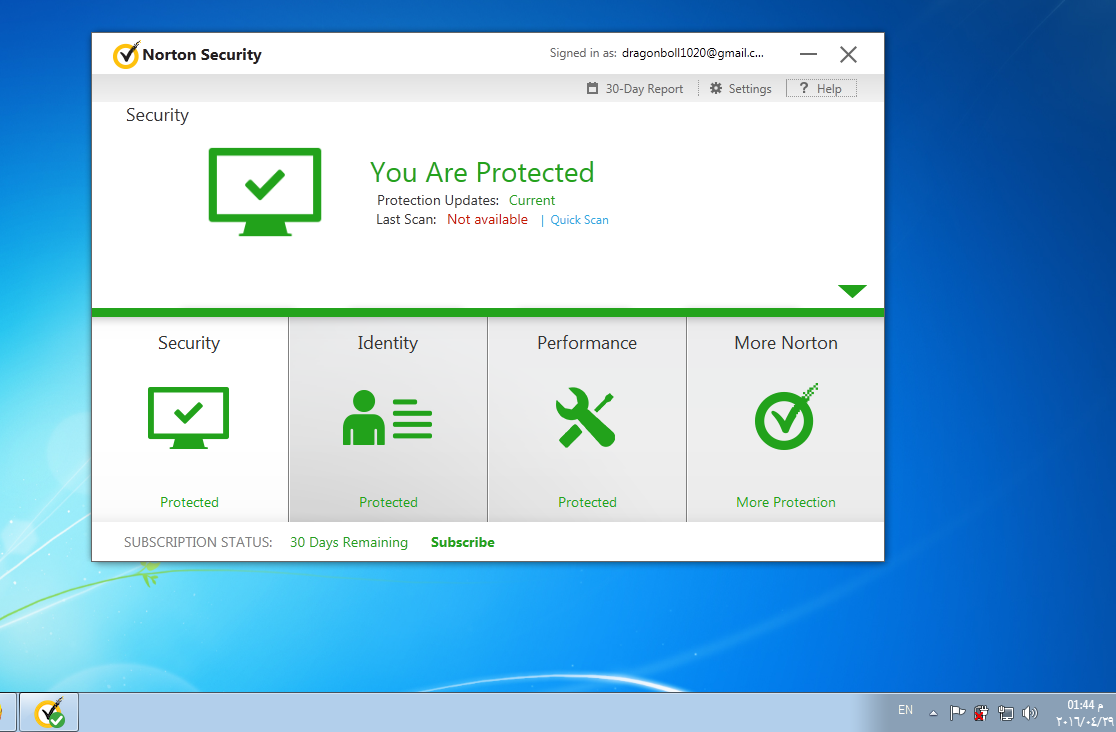Screen dimensions: 1116x732
Task: Expand the green down arrow panel
Action: click(x=852, y=291)
